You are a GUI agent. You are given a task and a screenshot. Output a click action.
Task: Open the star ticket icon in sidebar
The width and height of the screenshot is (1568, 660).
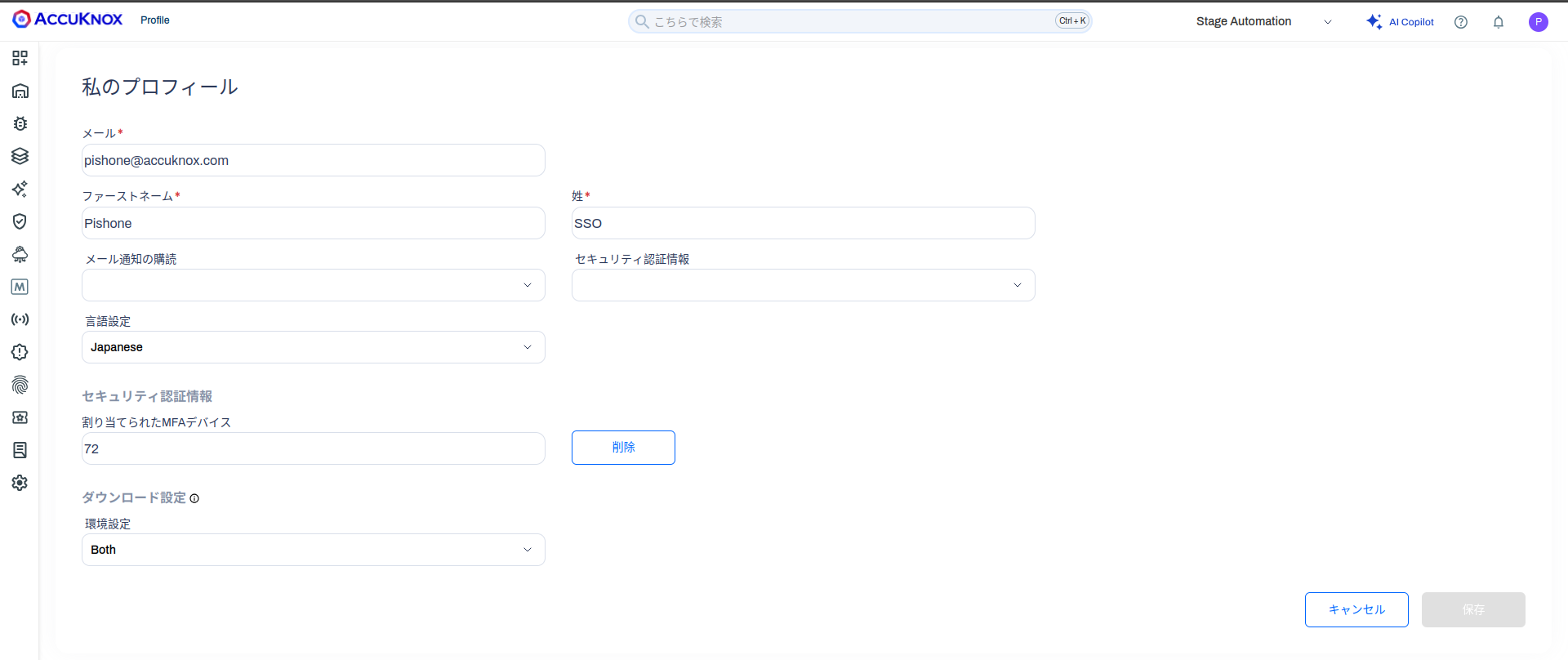pos(20,417)
